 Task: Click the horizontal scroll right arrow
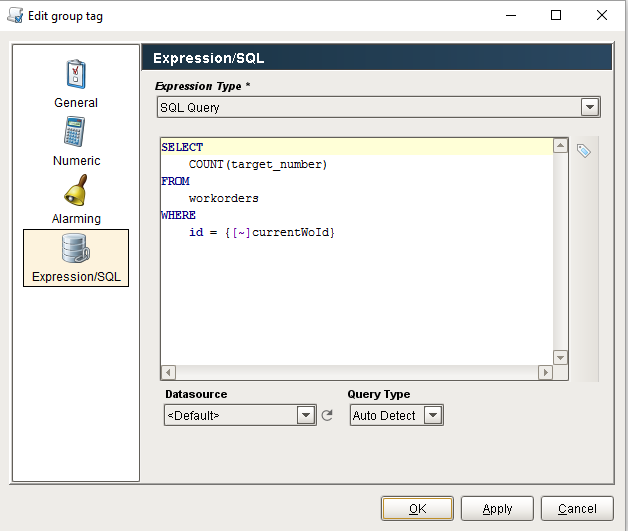tap(545, 372)
